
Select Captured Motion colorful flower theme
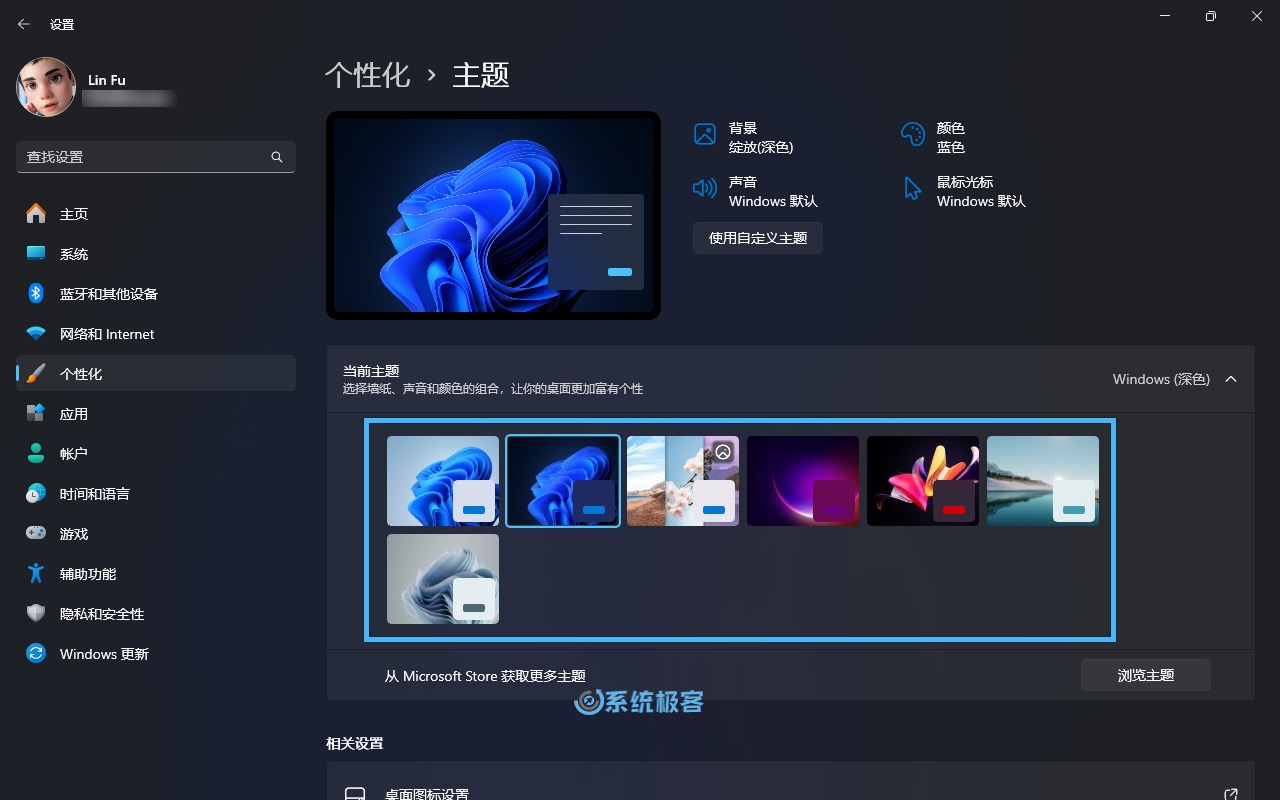(923, 481)
